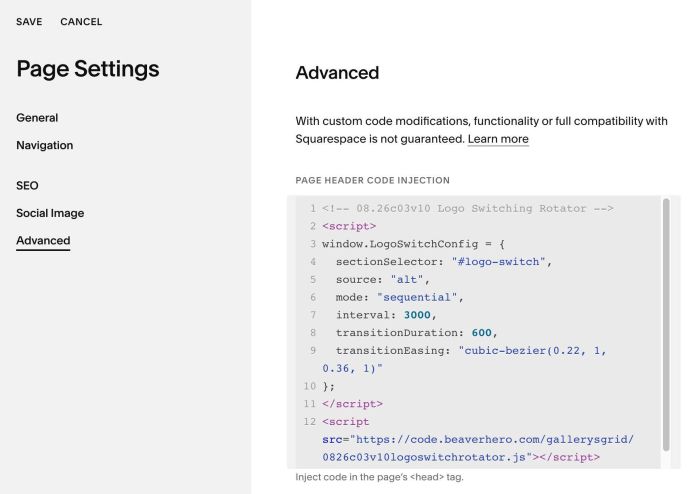This screenshot has width=700, height=494.
Task: Click the code editor vertical scrollbar
Action: point(666,324)
